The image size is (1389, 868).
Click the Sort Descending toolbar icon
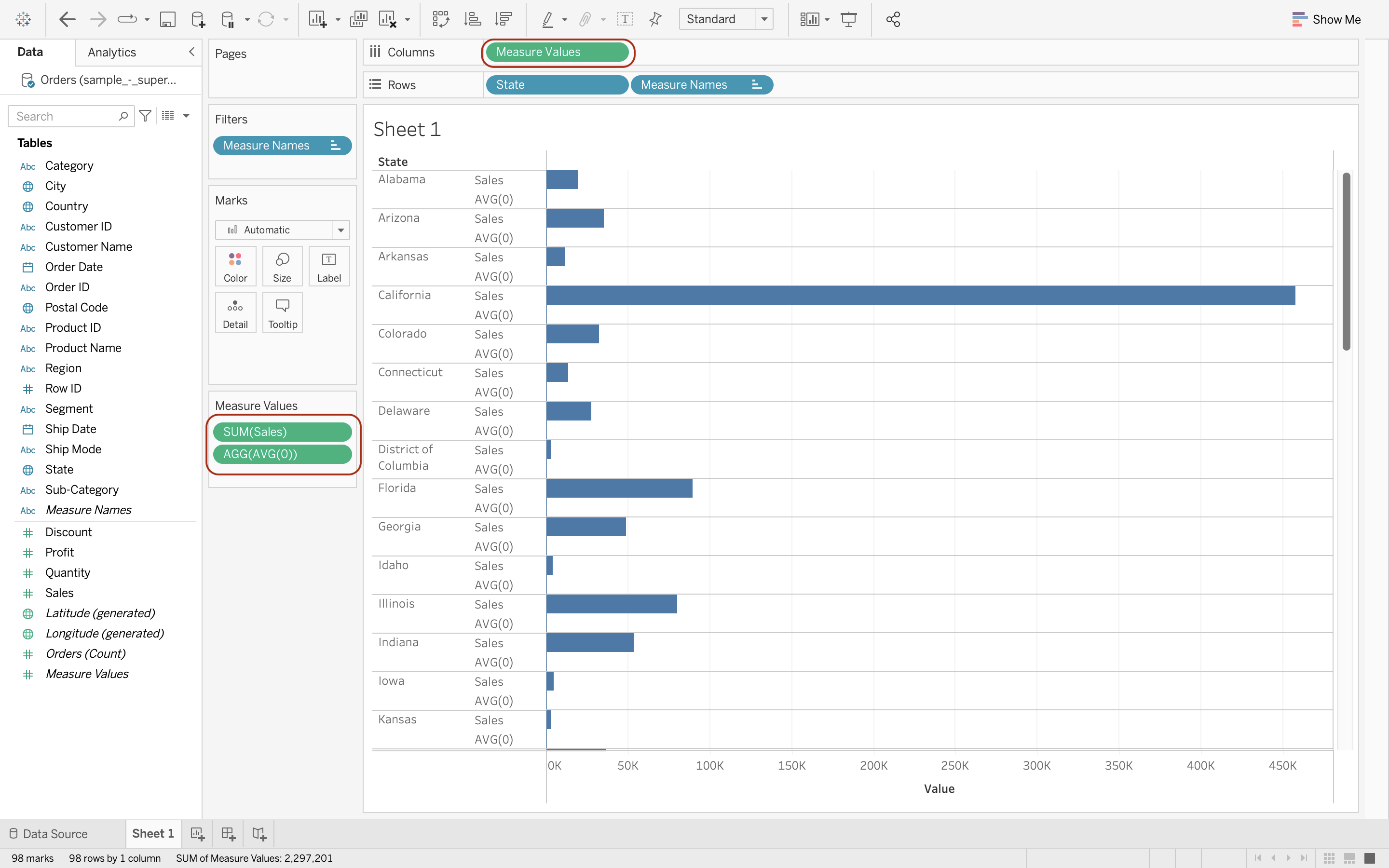[x=504, y=19]
